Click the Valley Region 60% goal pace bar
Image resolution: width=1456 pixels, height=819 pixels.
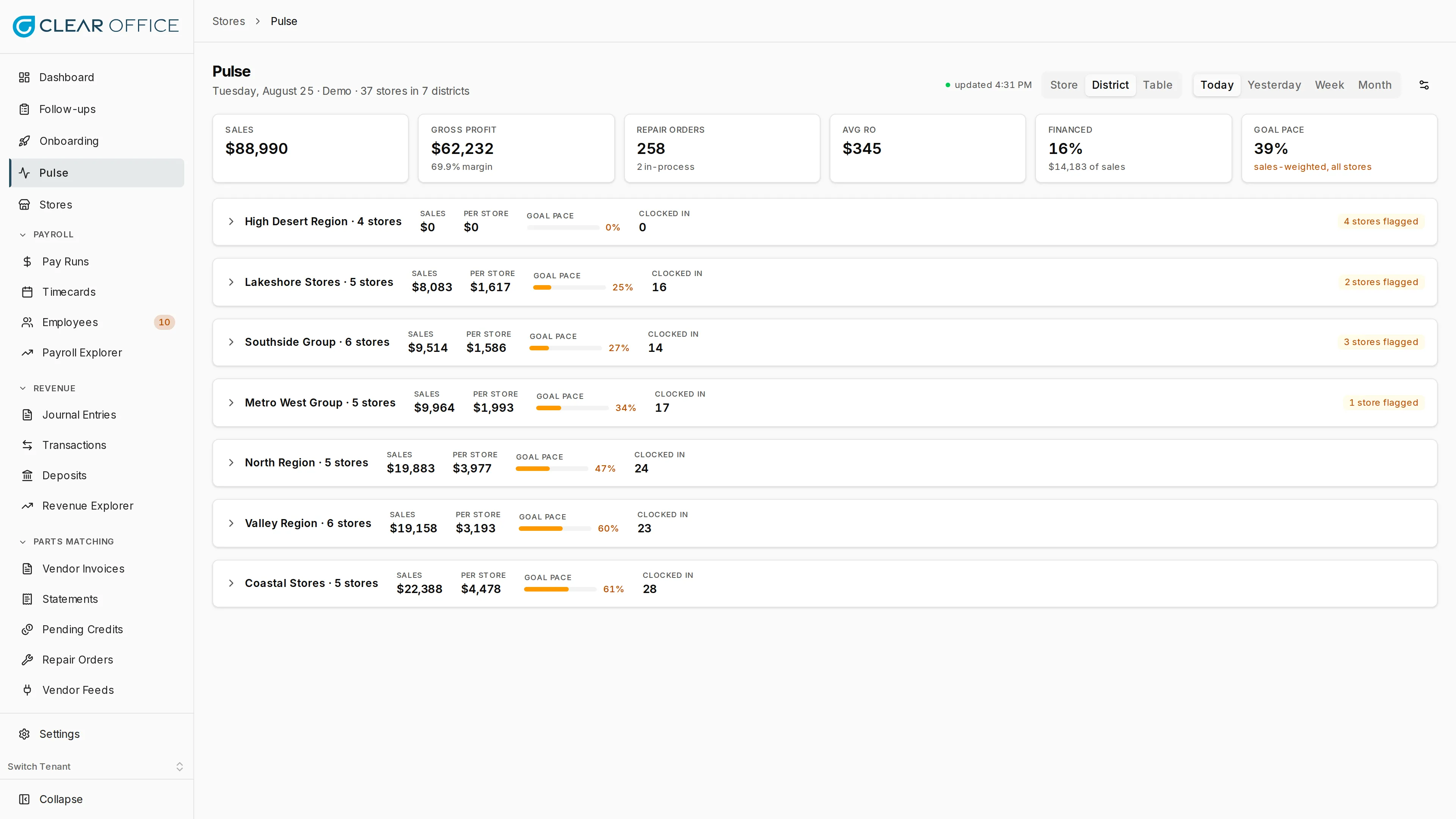click(555, 529)
